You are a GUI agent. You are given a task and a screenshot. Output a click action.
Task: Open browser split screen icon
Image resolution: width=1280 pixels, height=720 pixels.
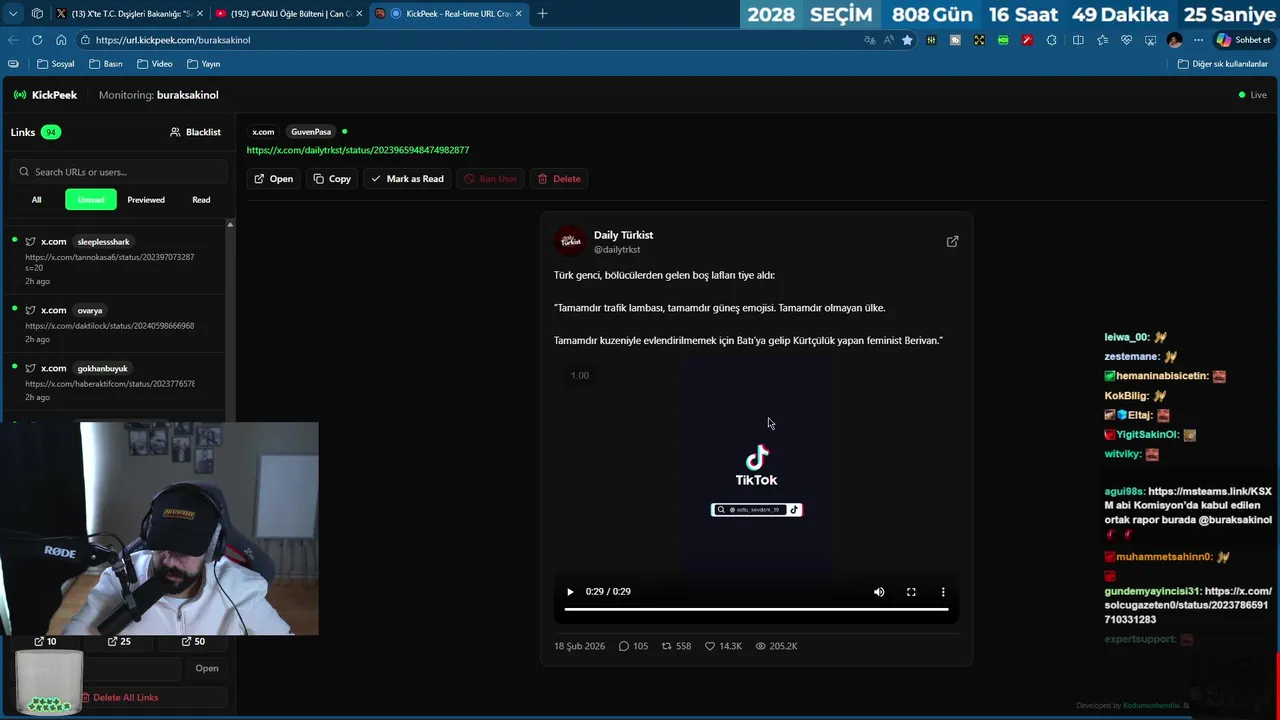(1078, 40)
